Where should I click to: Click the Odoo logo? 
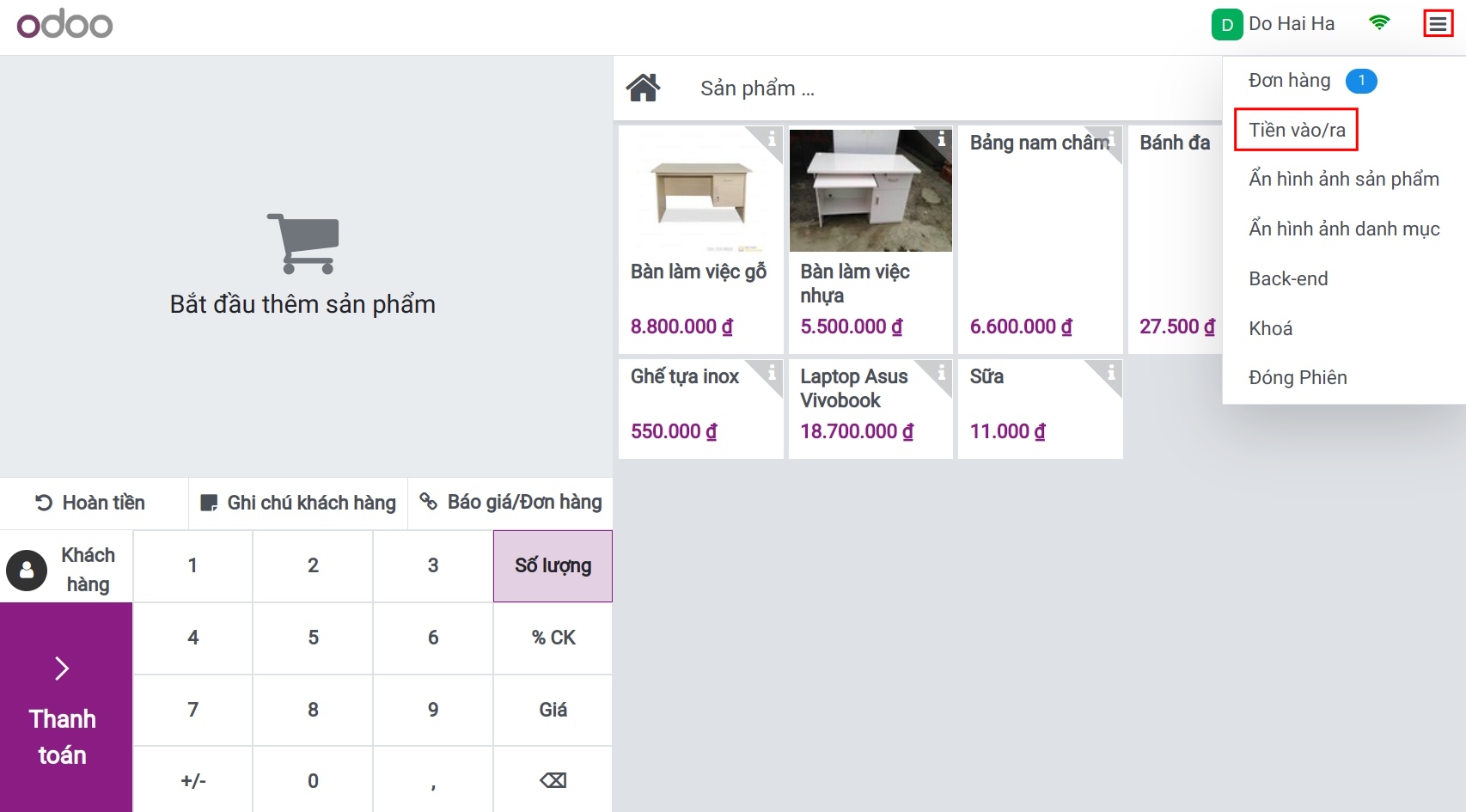[x=65, y=24]
